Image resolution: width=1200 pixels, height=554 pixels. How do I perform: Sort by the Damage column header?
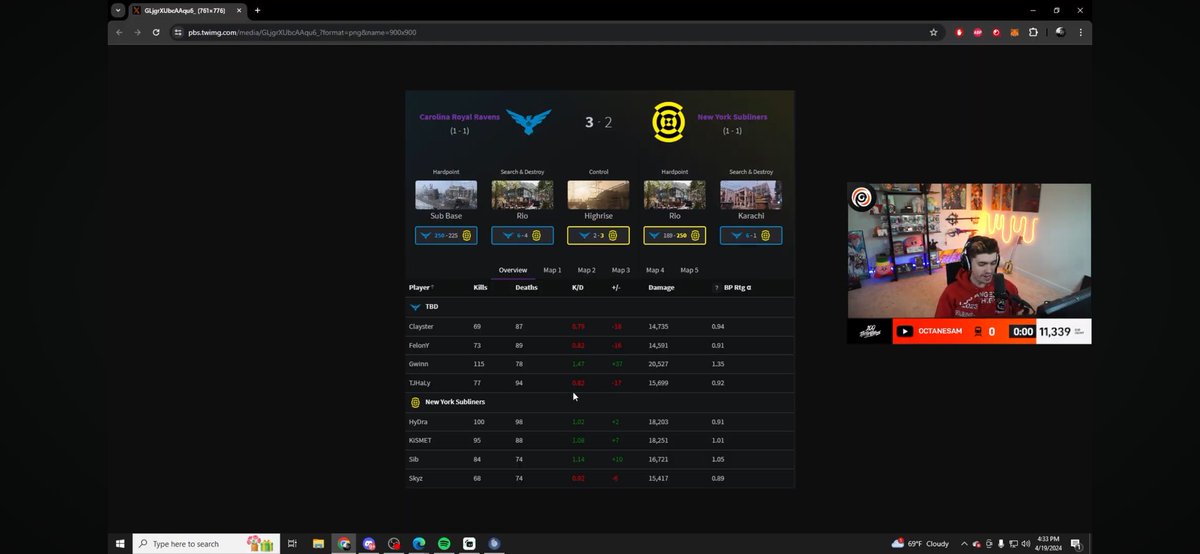tap(661, 287)
